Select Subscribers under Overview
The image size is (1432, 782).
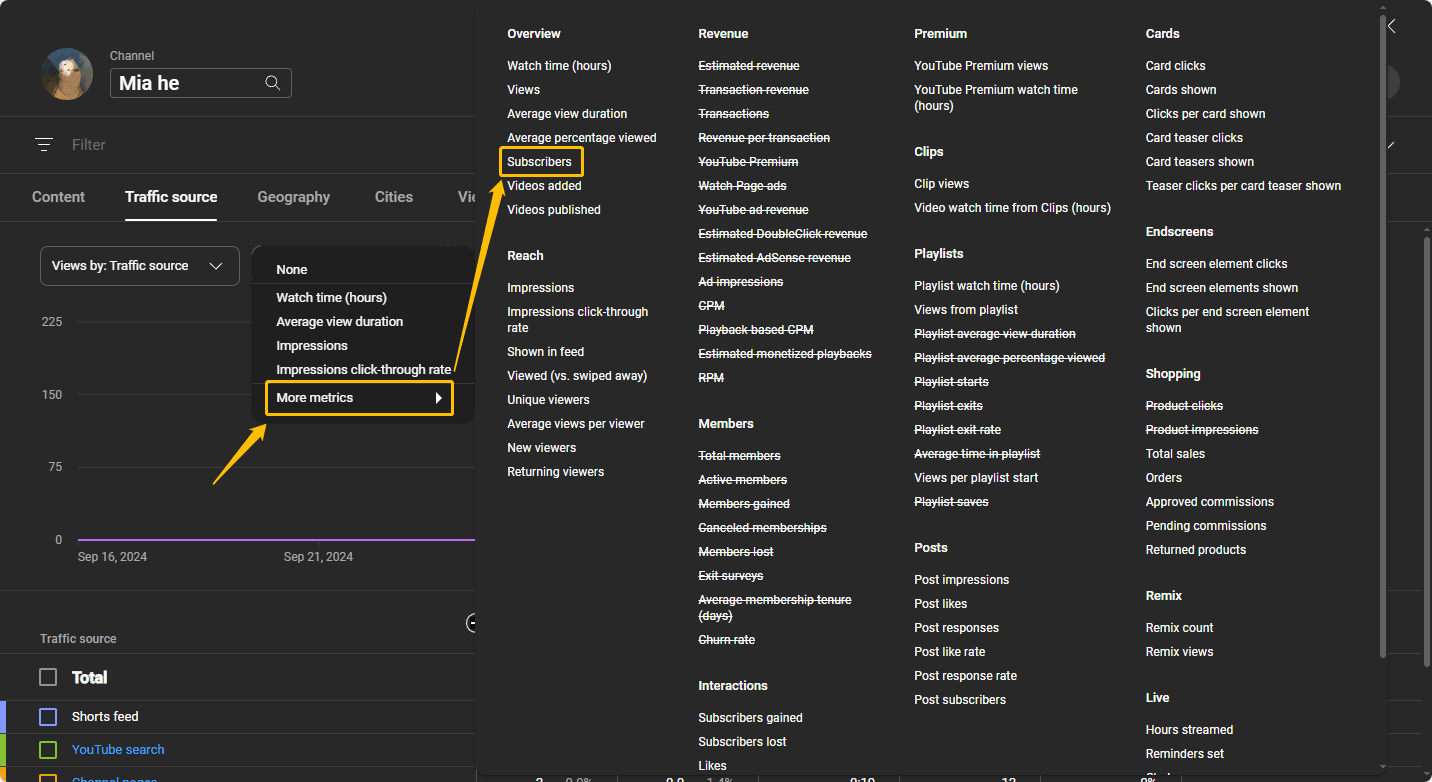539,162
